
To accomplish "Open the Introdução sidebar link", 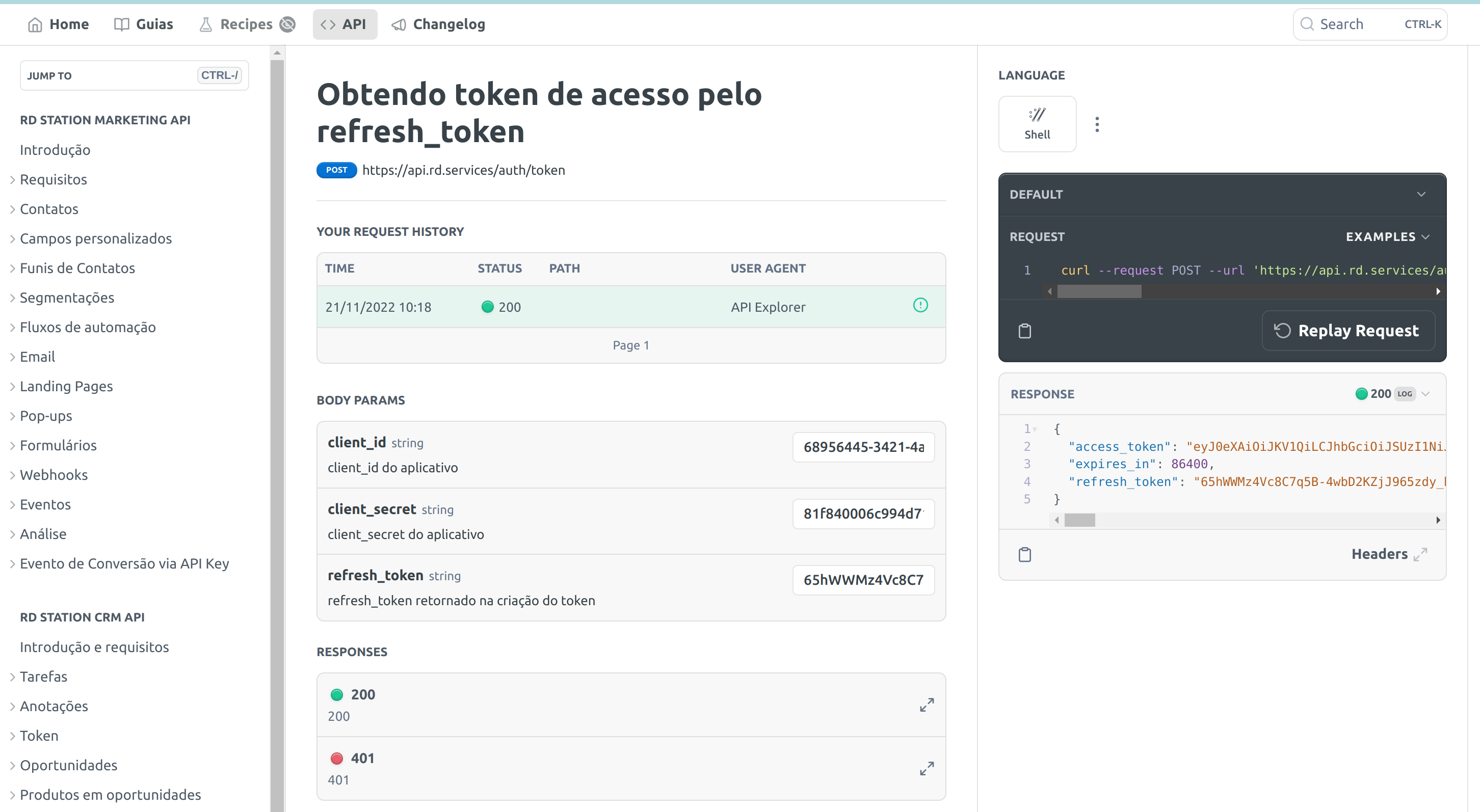I will [x=55, y=149].
